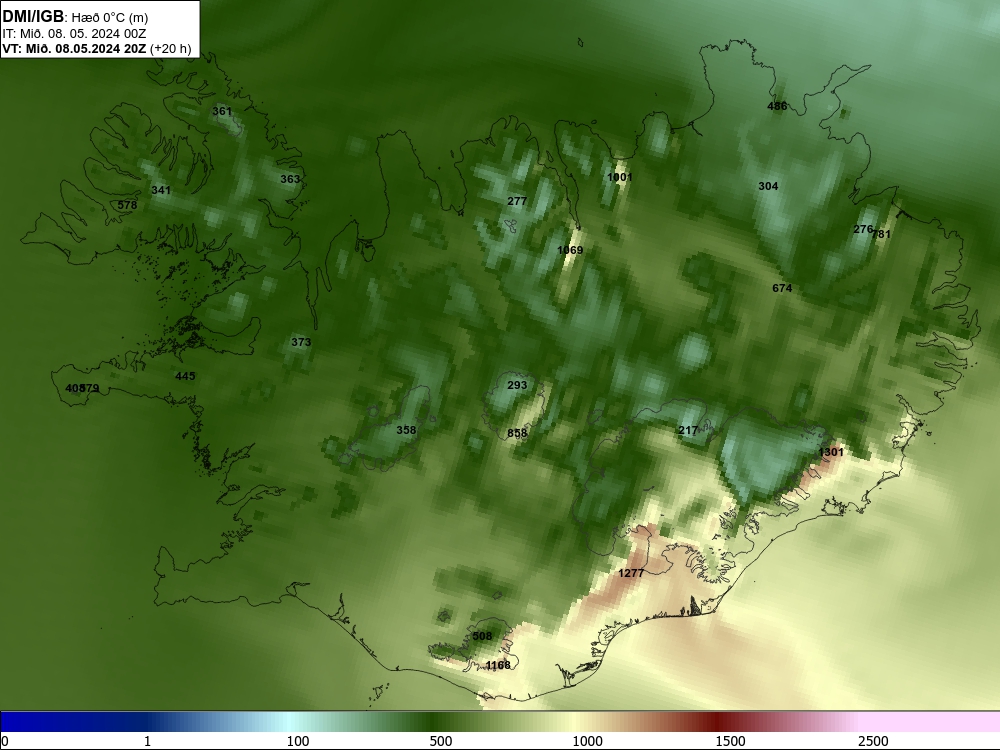Click the 1500 tick label on the colorbar
This screenshot has height=750, width=1000.
tap(730, 741)
